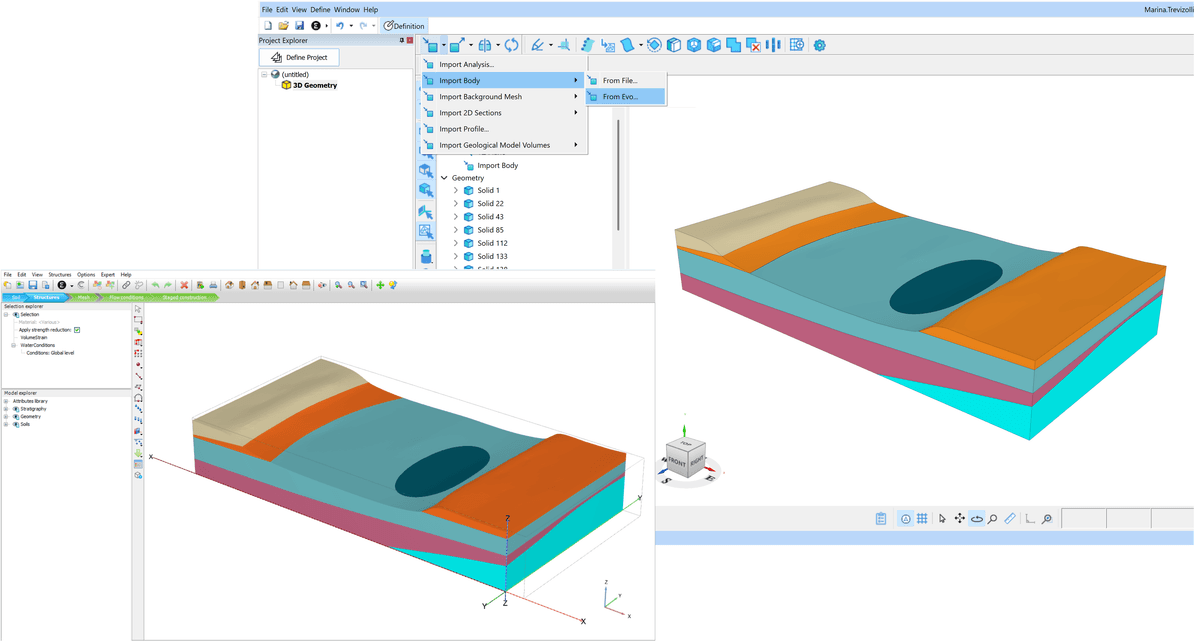
Task: Expand Stratigraphy in the Model explorer
Action: pos(6,409)
